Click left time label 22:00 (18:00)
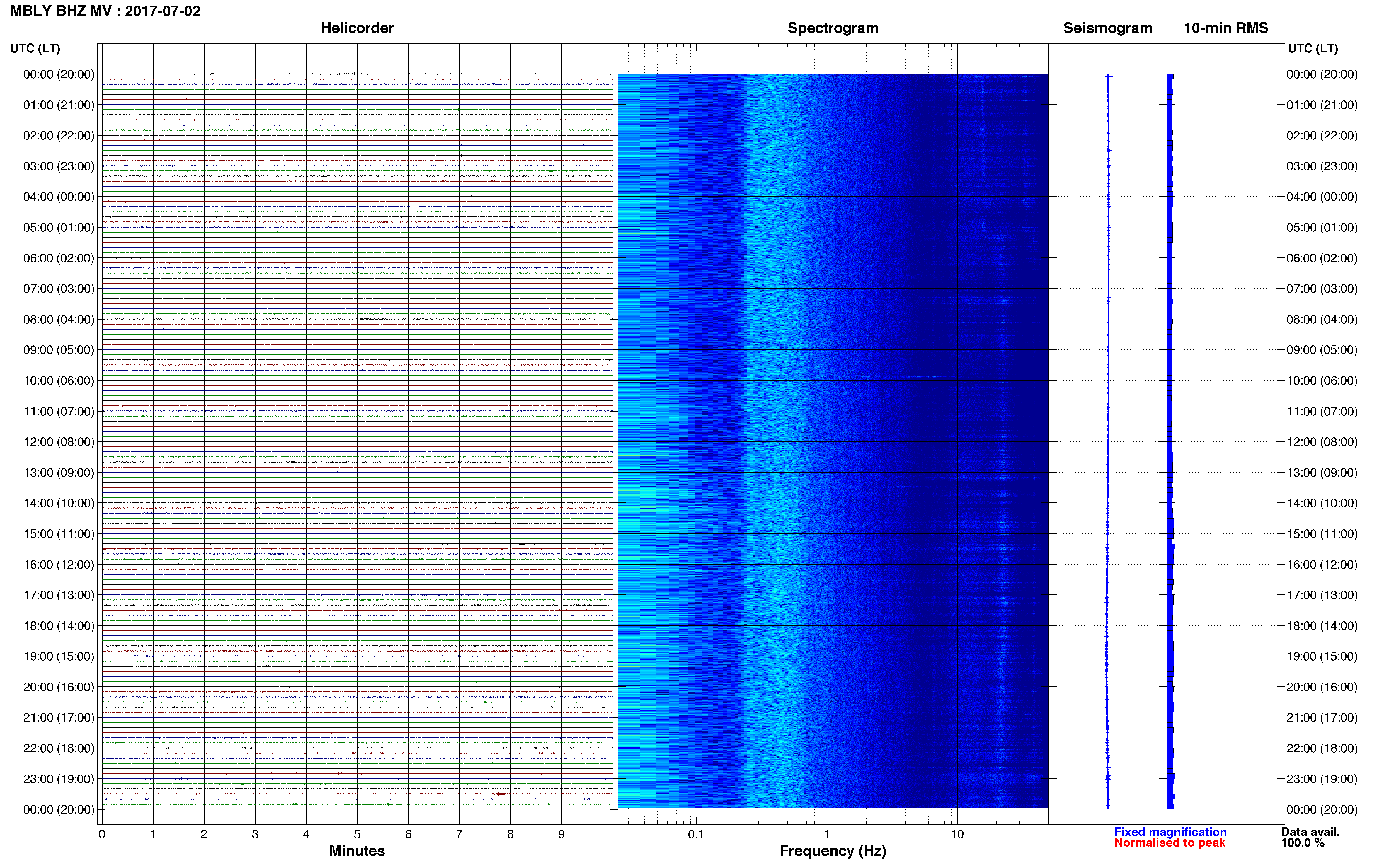This screenshot has width=1389, height=868. tap(59, 748)
